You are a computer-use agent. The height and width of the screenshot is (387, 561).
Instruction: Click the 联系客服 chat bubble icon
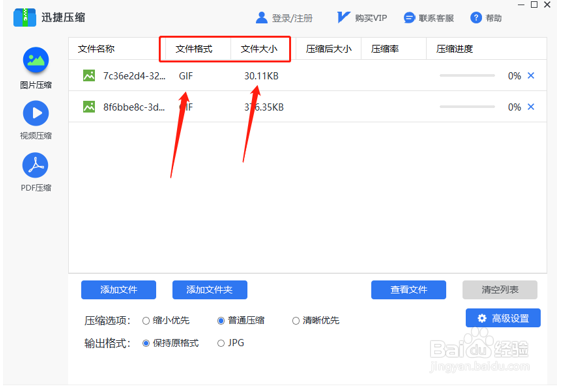coord(409,18)
